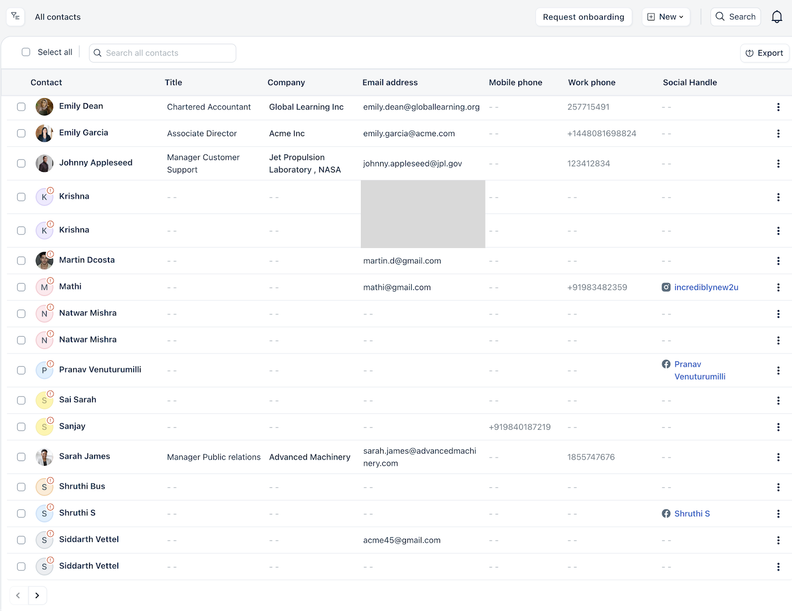Click Chartered Accountant title
Viewport: 792px width, 611px height.
209,107
